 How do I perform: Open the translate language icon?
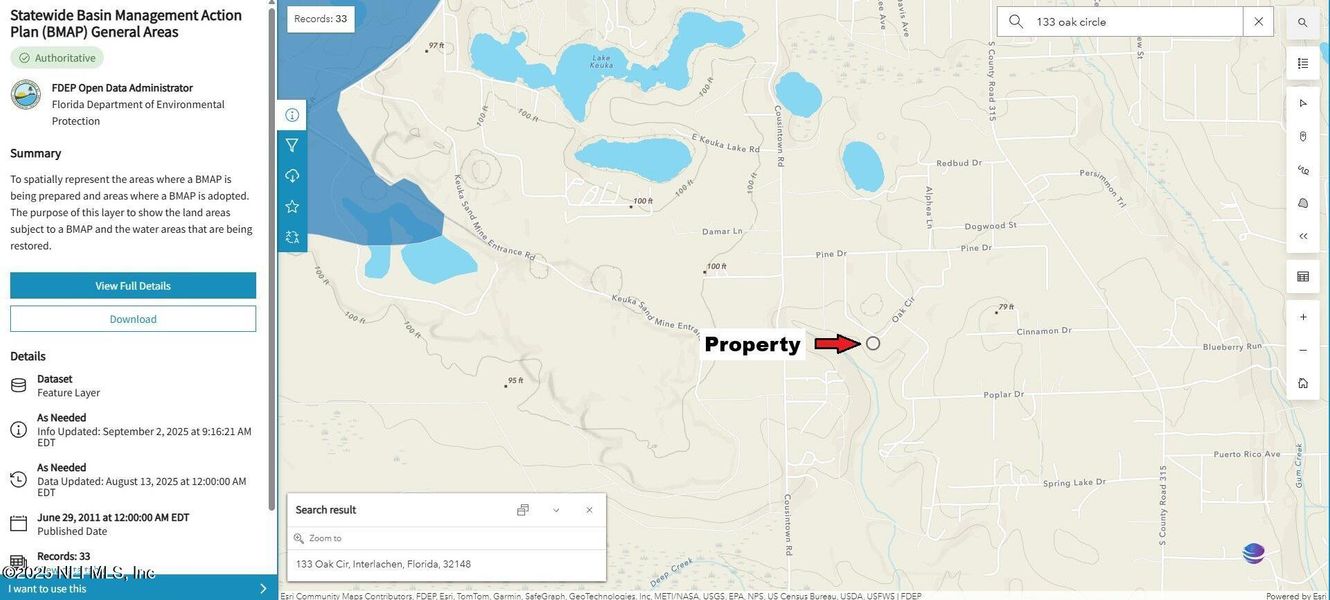[292, 237]
